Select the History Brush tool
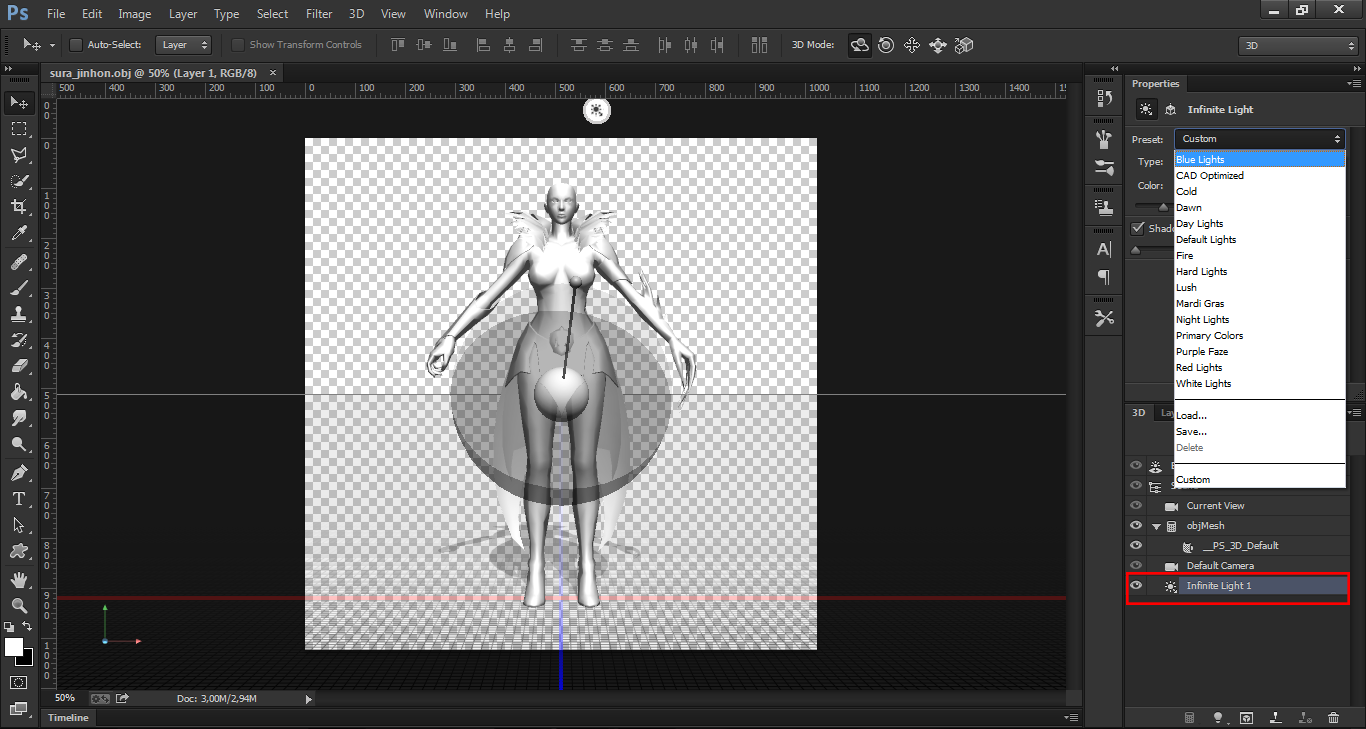 point(19,340)
